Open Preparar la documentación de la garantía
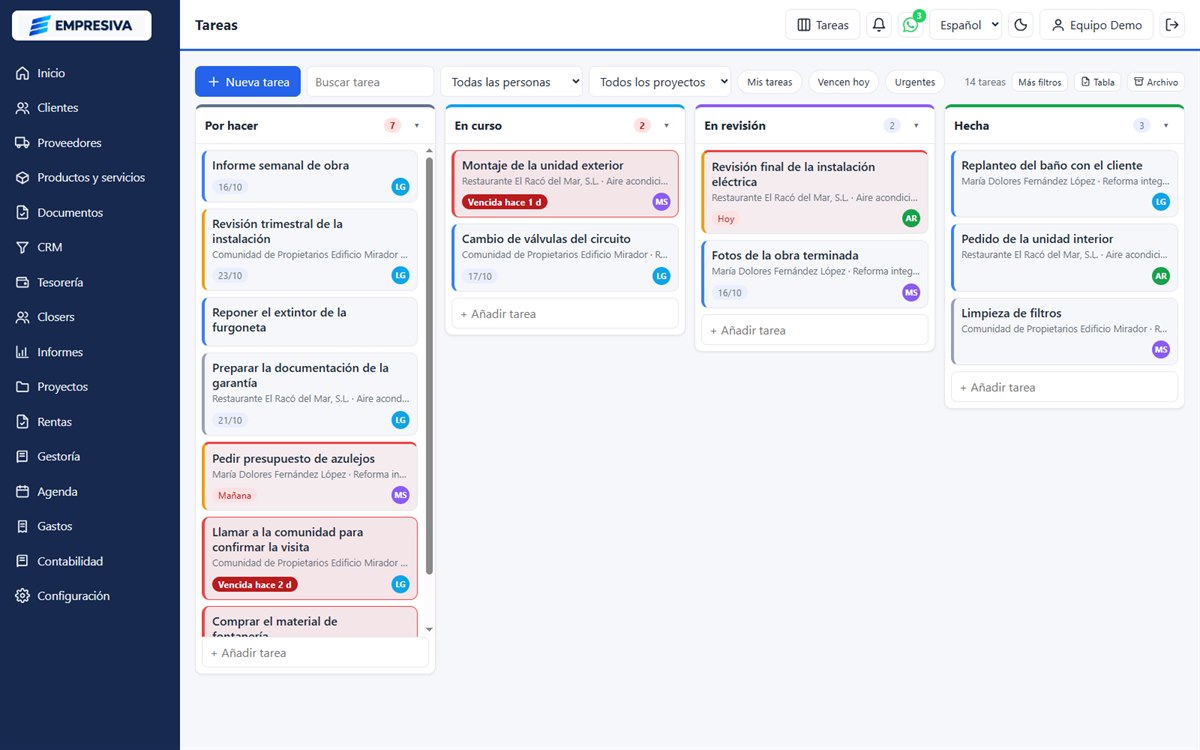 click(x=310, y=394)
